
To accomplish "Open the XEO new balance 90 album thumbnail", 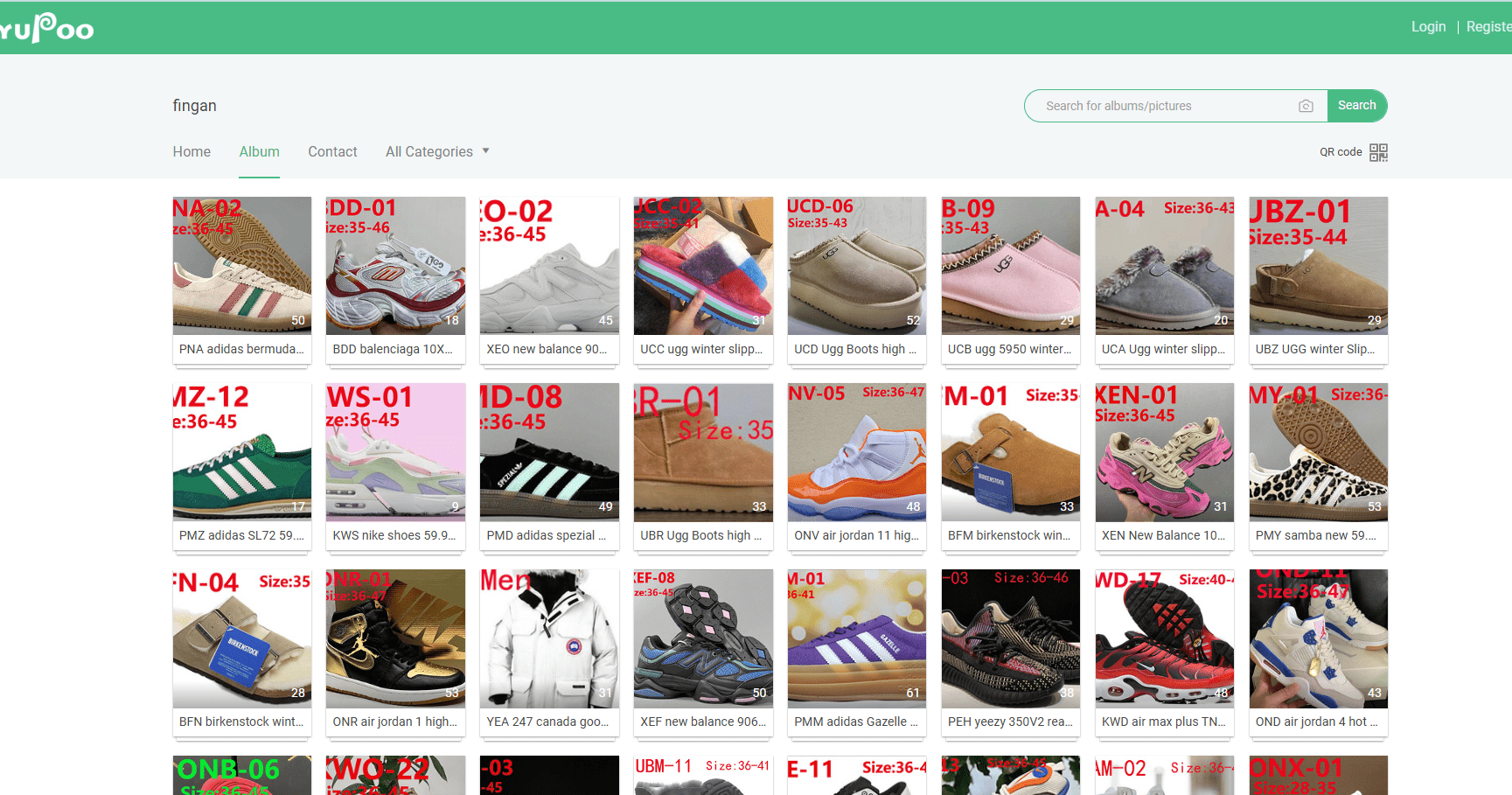I will pyautogui.click(x=550, y=266).
